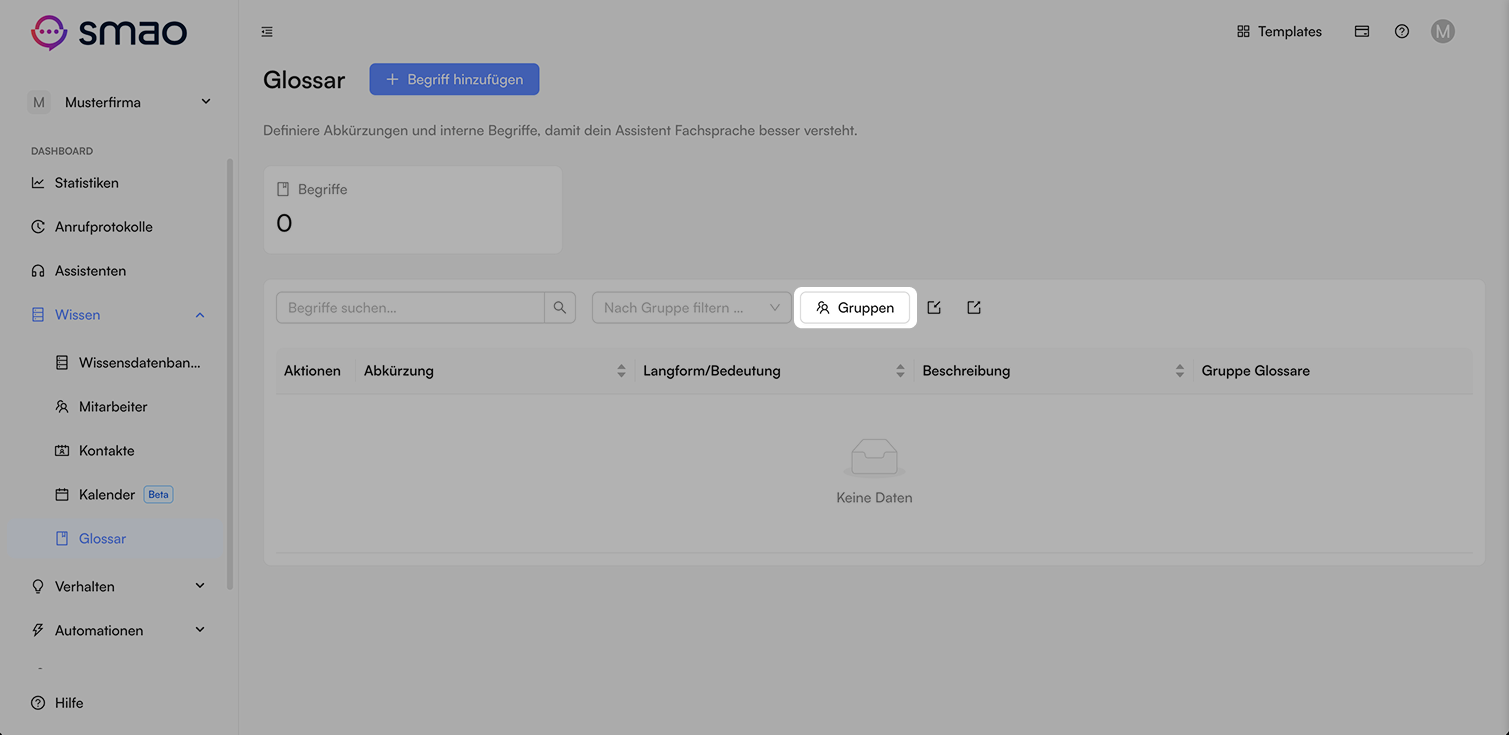Click the sidebar scrollbar
This screenshot has height=735, width=1509.
(230, 375)
